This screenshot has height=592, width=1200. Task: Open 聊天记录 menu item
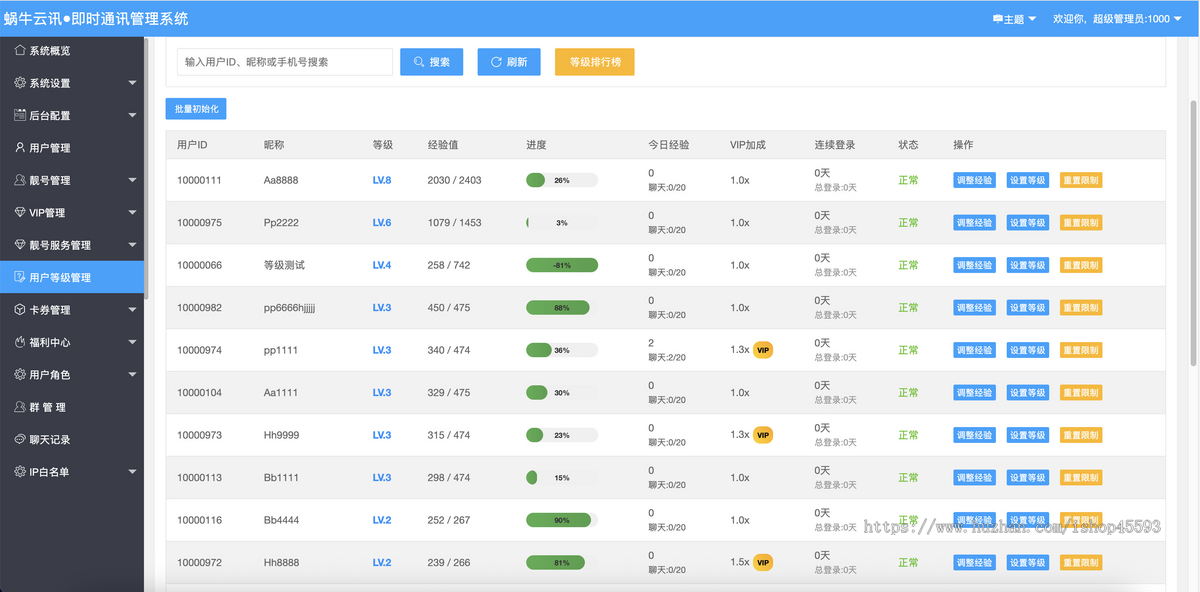pyautogui.click(x=72, y=439)
